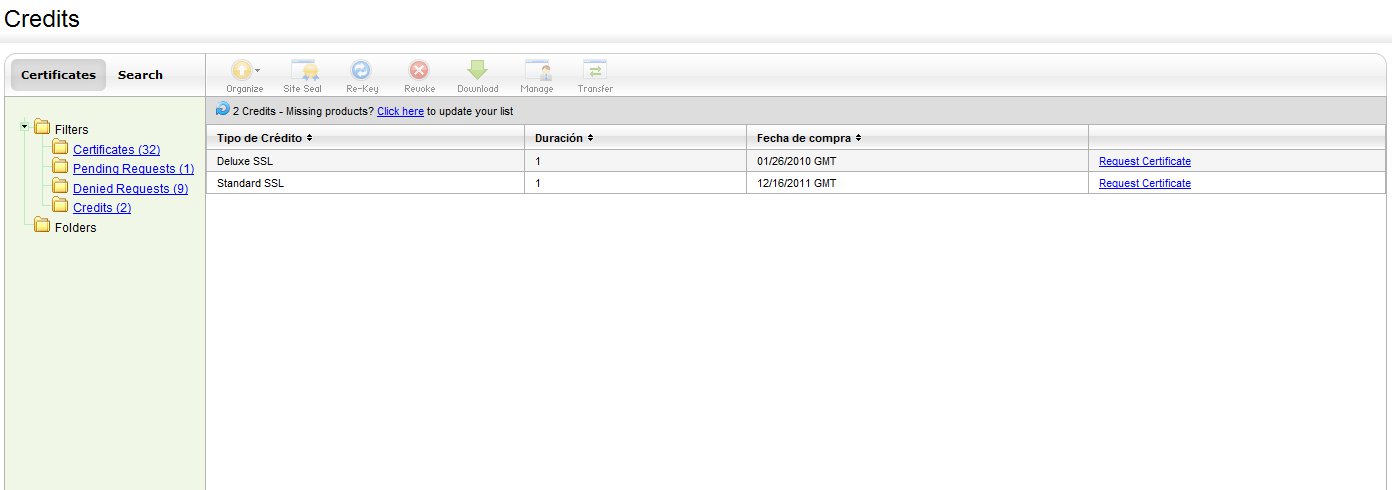
Task: Click the Manage toolbar icon
Action: point(537,71)
